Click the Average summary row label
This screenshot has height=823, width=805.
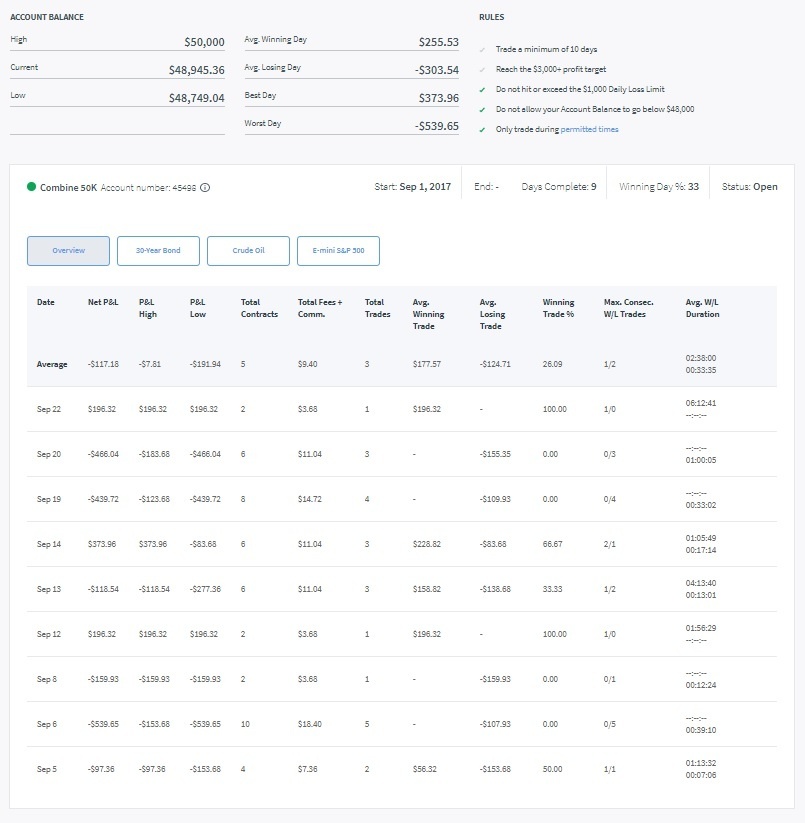coord(52,364)
